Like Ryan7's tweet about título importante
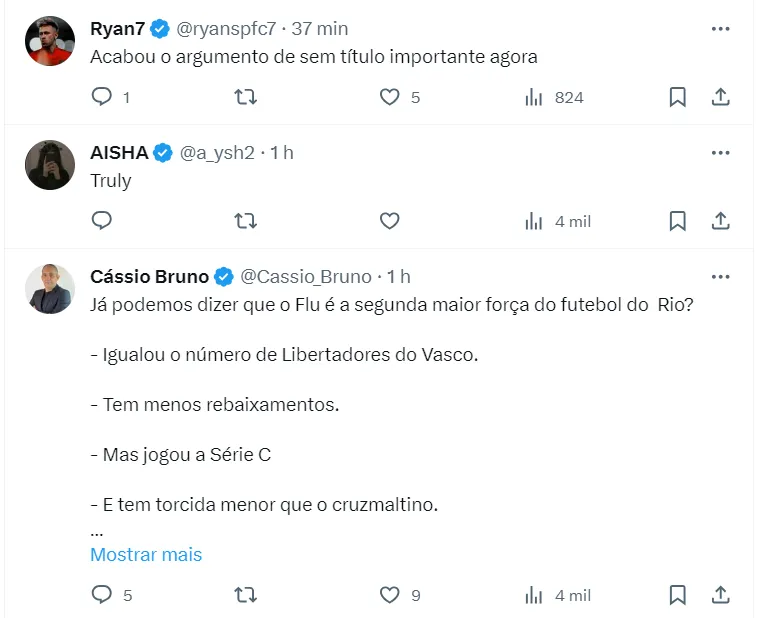The height and width of the screenshot is (618, 763). click(x=390, y=97)
